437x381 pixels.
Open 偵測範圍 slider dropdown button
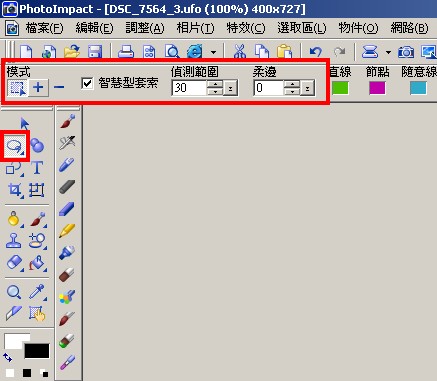231,88
